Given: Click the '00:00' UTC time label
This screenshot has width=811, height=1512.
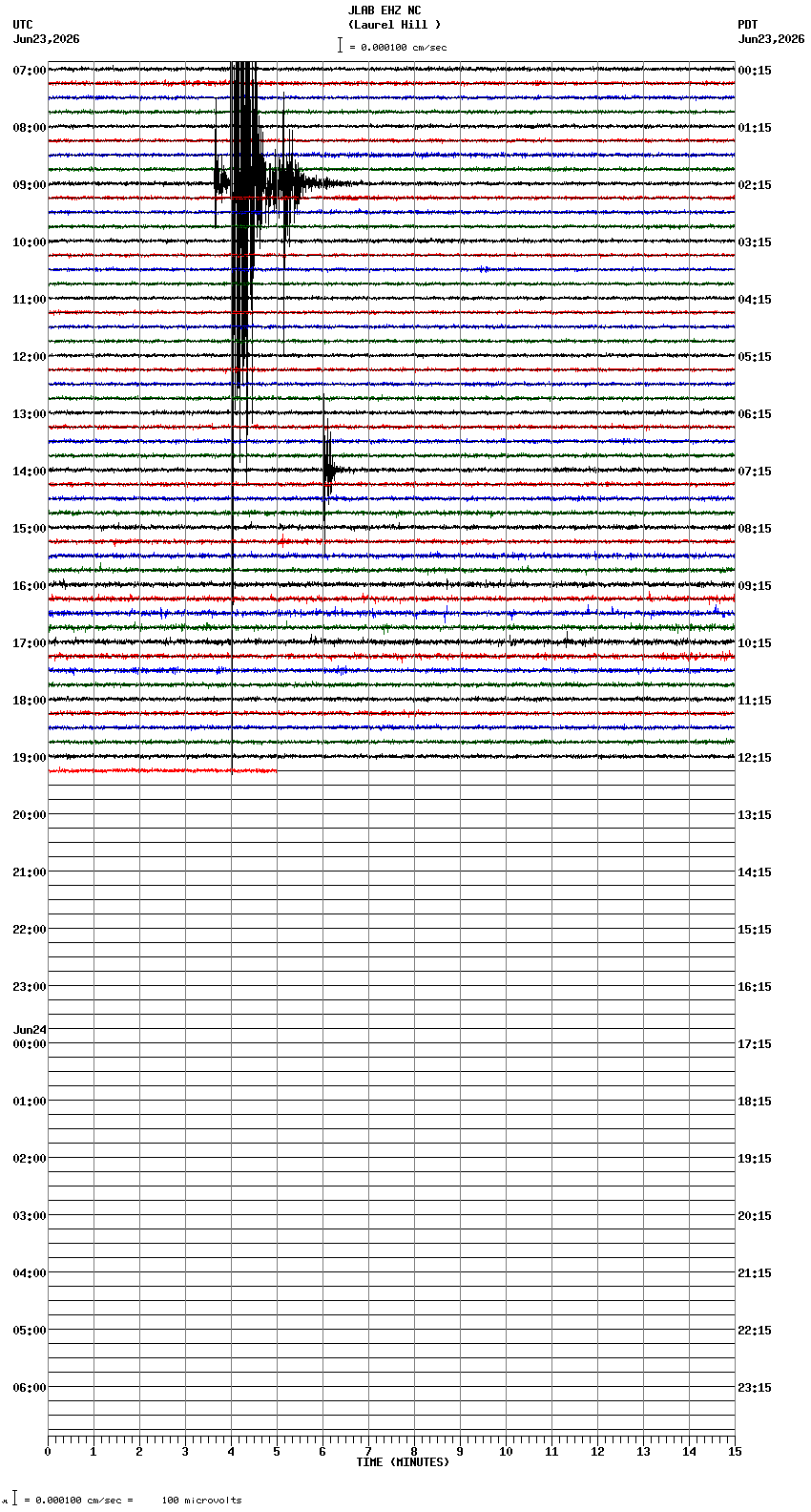Looking at the screenshot, I should click(30, 1044).
